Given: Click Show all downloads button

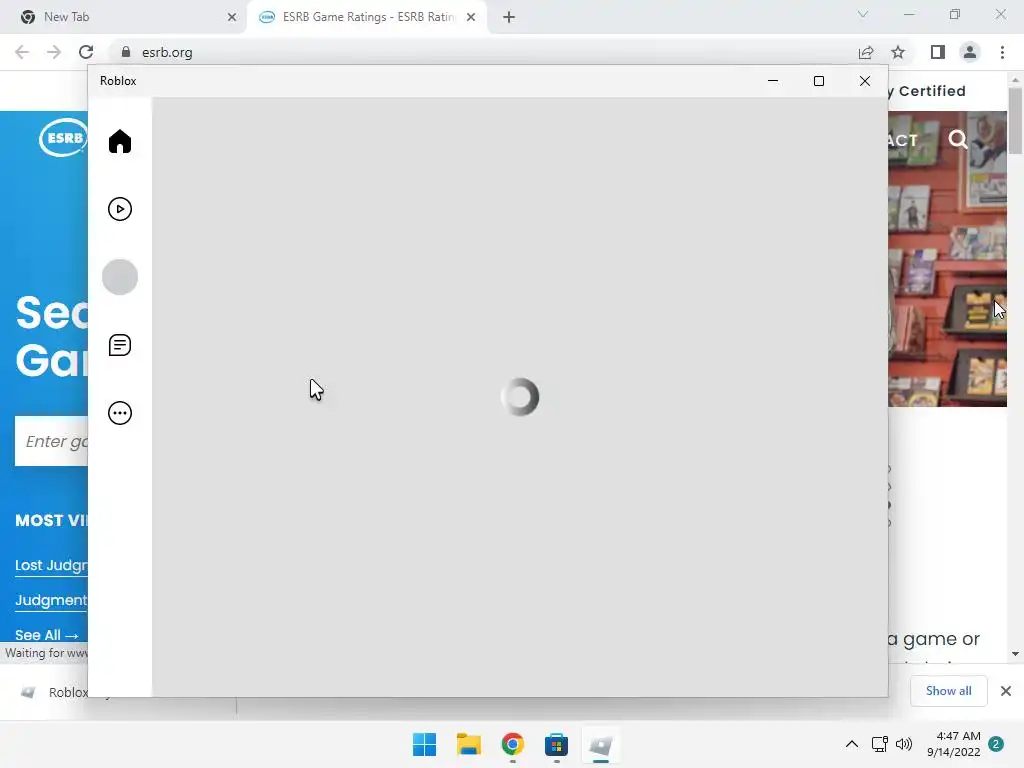Looking at the screenshot, I should coord(948,691).
